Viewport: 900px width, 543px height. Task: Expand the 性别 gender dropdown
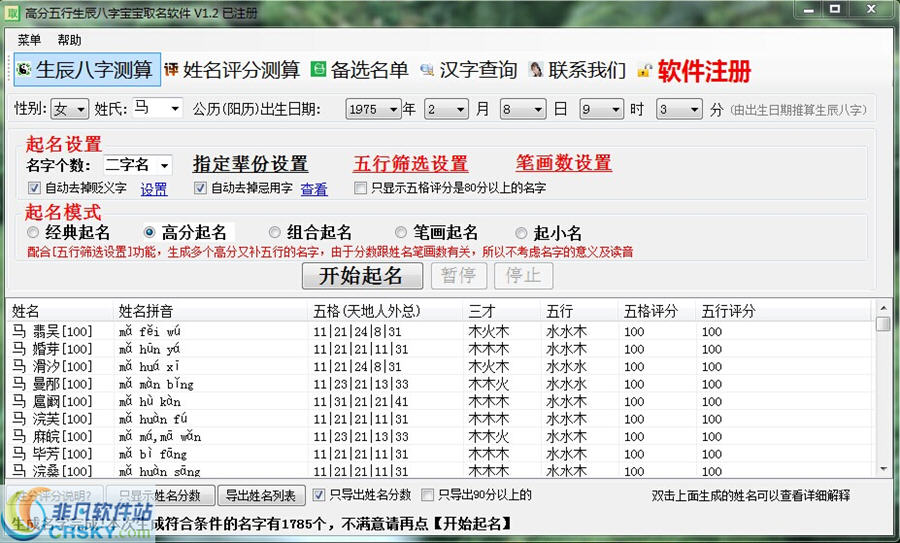(x=81, y=109)
